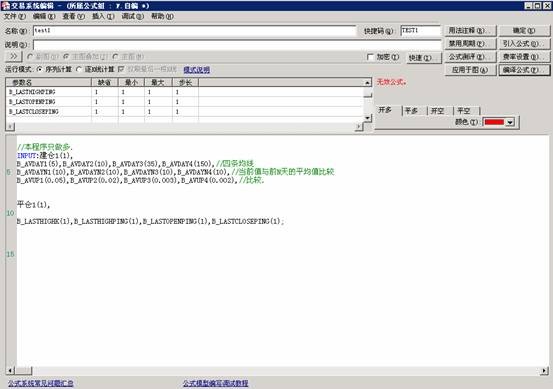Select the 主图叠加 radio option
Screen dimensions: 553x389
pos(86,56)
